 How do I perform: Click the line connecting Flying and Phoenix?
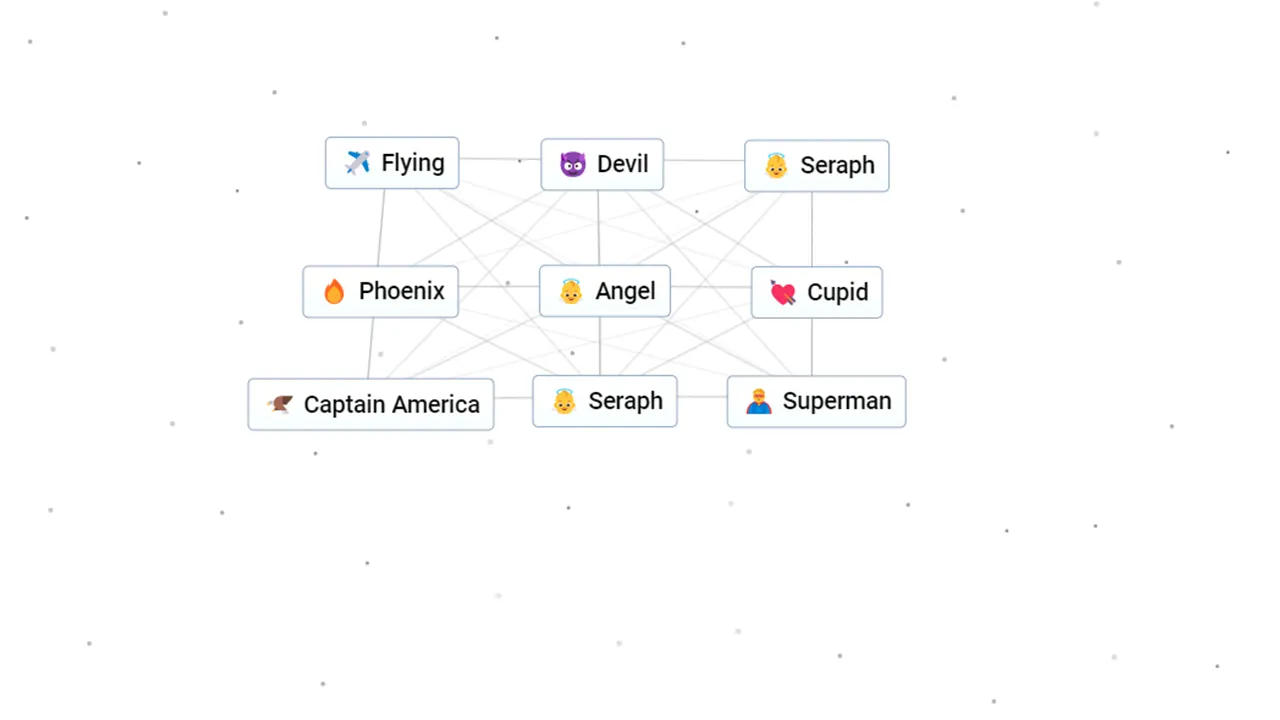[x=380, y=227]
